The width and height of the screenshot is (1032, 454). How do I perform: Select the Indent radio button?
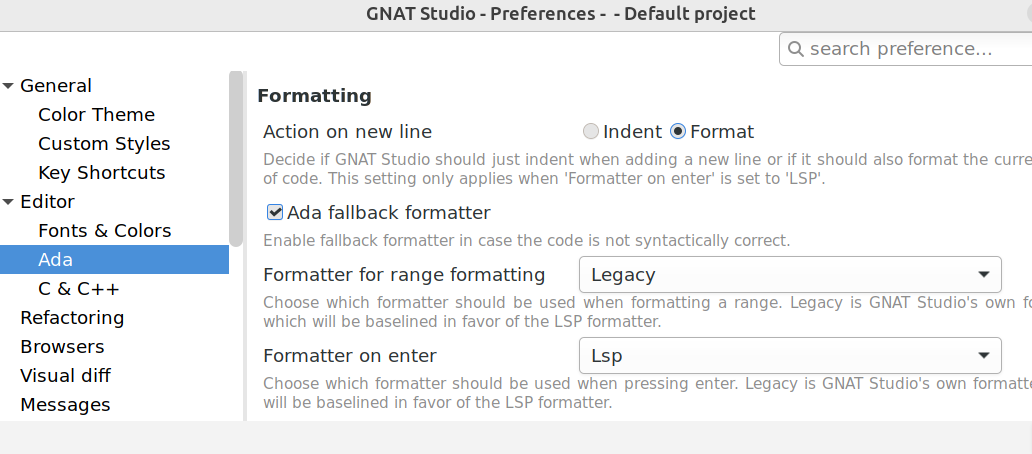coord(591,132)
